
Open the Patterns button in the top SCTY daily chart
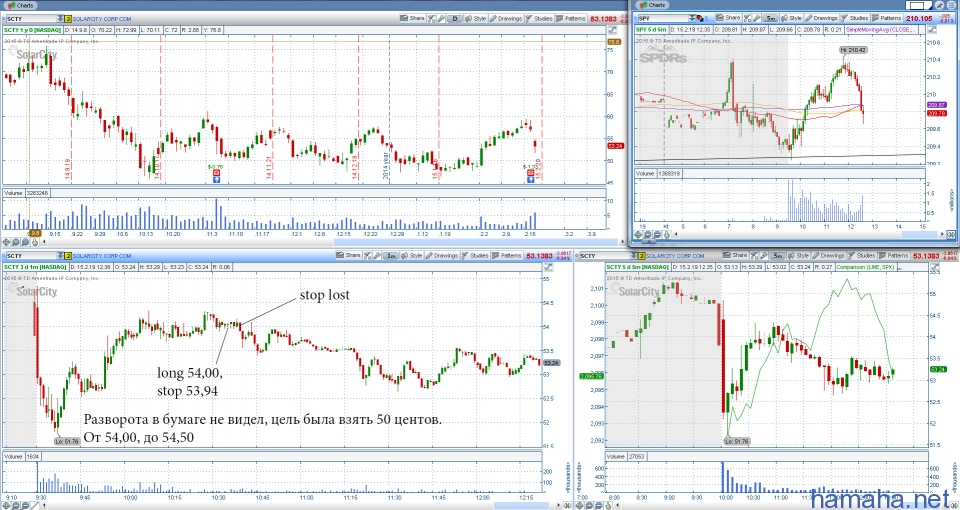pos(569,18)
